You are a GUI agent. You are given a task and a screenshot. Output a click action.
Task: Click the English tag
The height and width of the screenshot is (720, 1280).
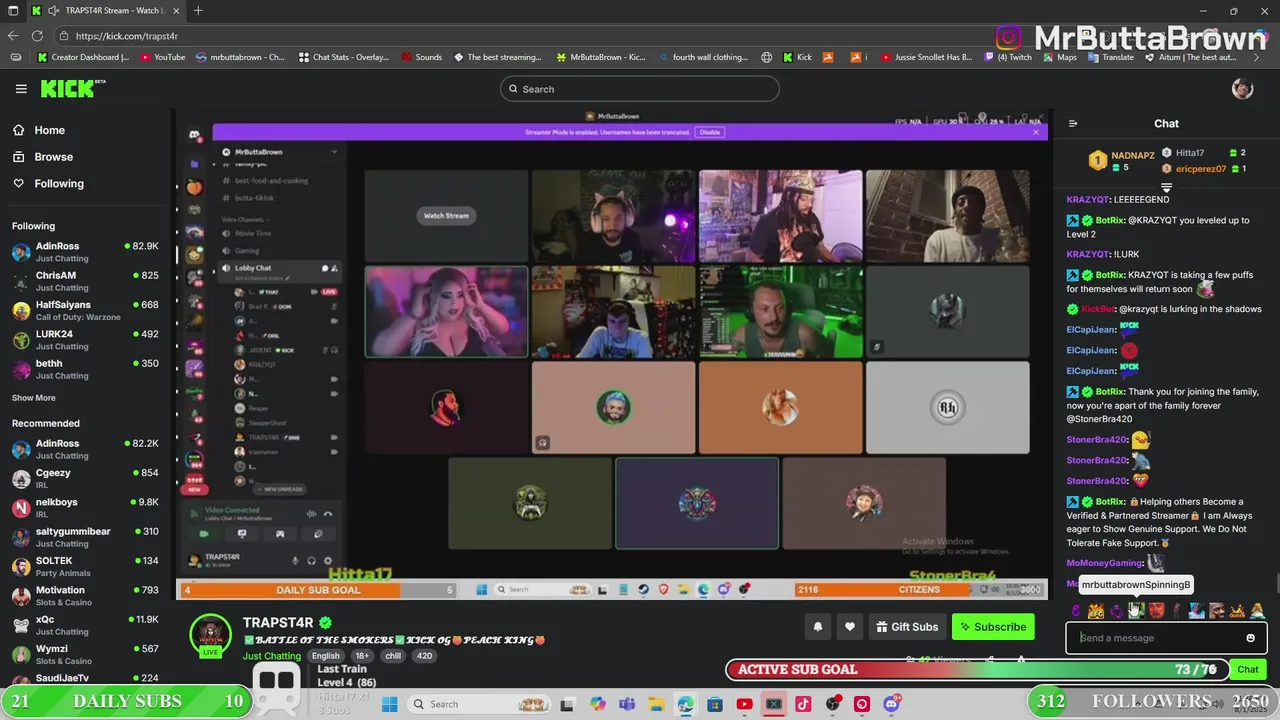(x=325, y=656)
